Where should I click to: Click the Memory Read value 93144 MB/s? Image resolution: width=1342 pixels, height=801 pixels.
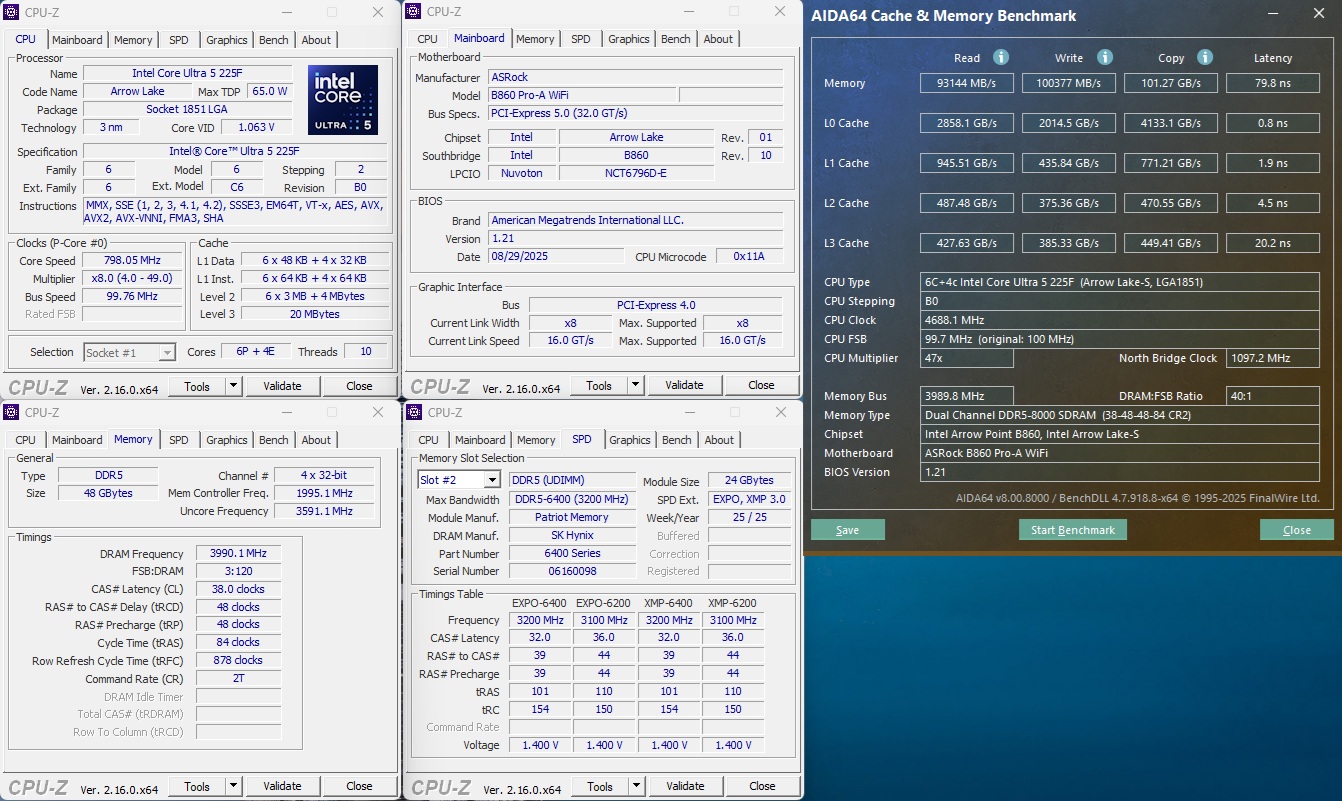967,83
